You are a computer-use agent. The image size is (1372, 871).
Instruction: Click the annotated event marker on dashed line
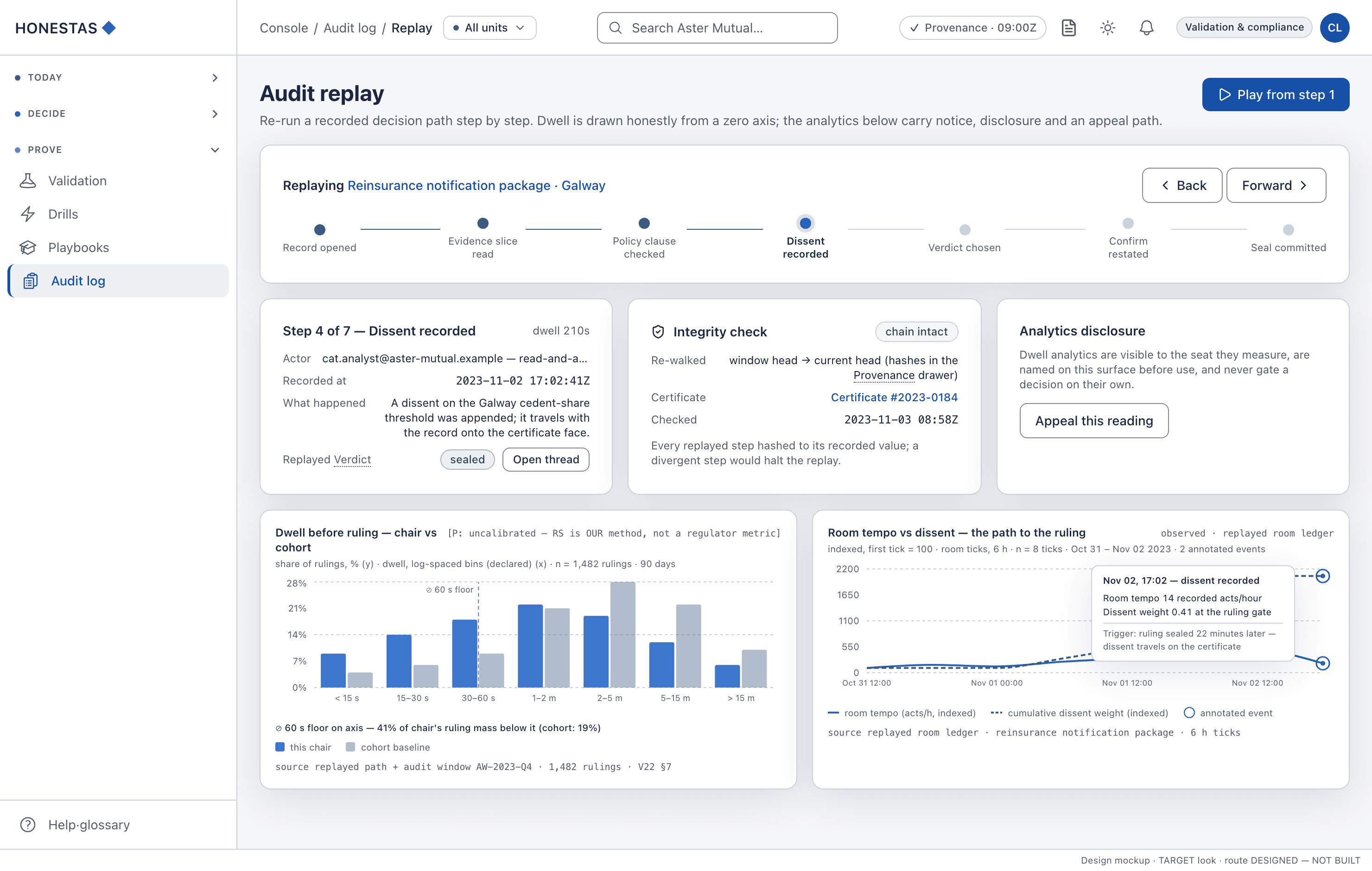pos(1322,576)
